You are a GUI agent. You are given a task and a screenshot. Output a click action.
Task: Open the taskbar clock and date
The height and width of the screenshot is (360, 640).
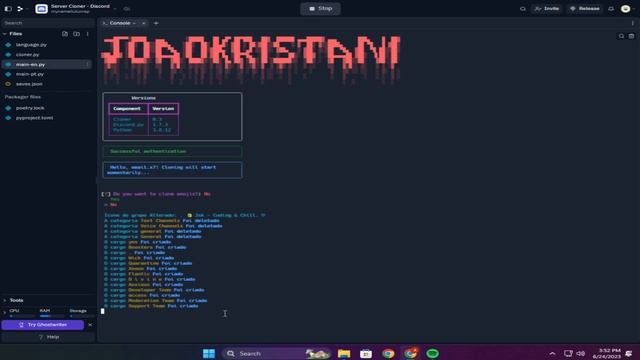click(606, 353)
